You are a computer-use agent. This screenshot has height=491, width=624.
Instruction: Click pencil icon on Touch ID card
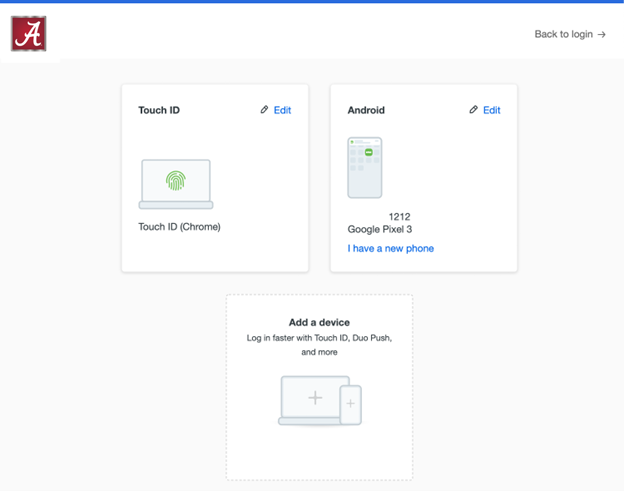(x=264, y=109)
